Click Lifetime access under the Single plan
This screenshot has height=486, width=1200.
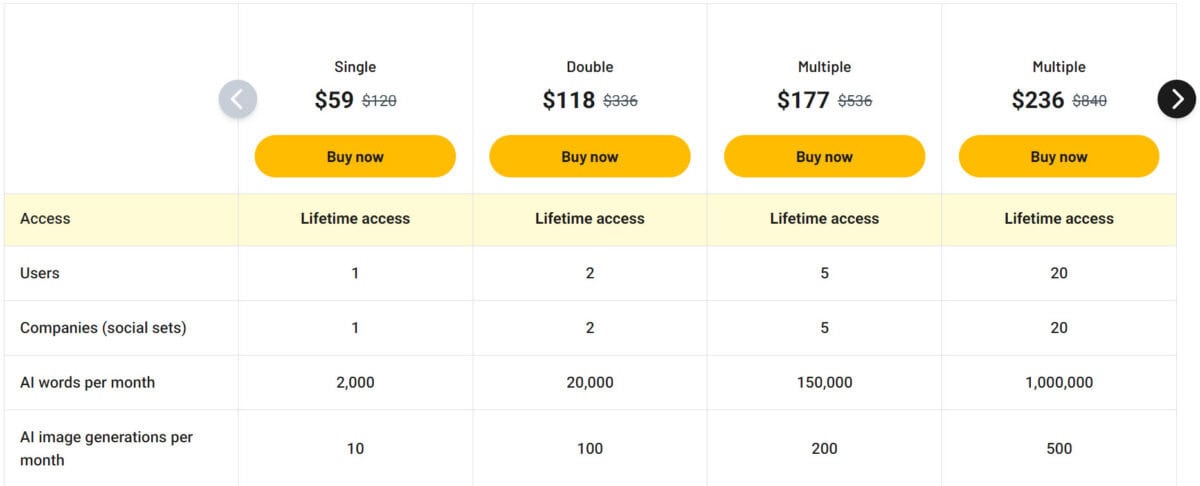[x=355, y=218]
